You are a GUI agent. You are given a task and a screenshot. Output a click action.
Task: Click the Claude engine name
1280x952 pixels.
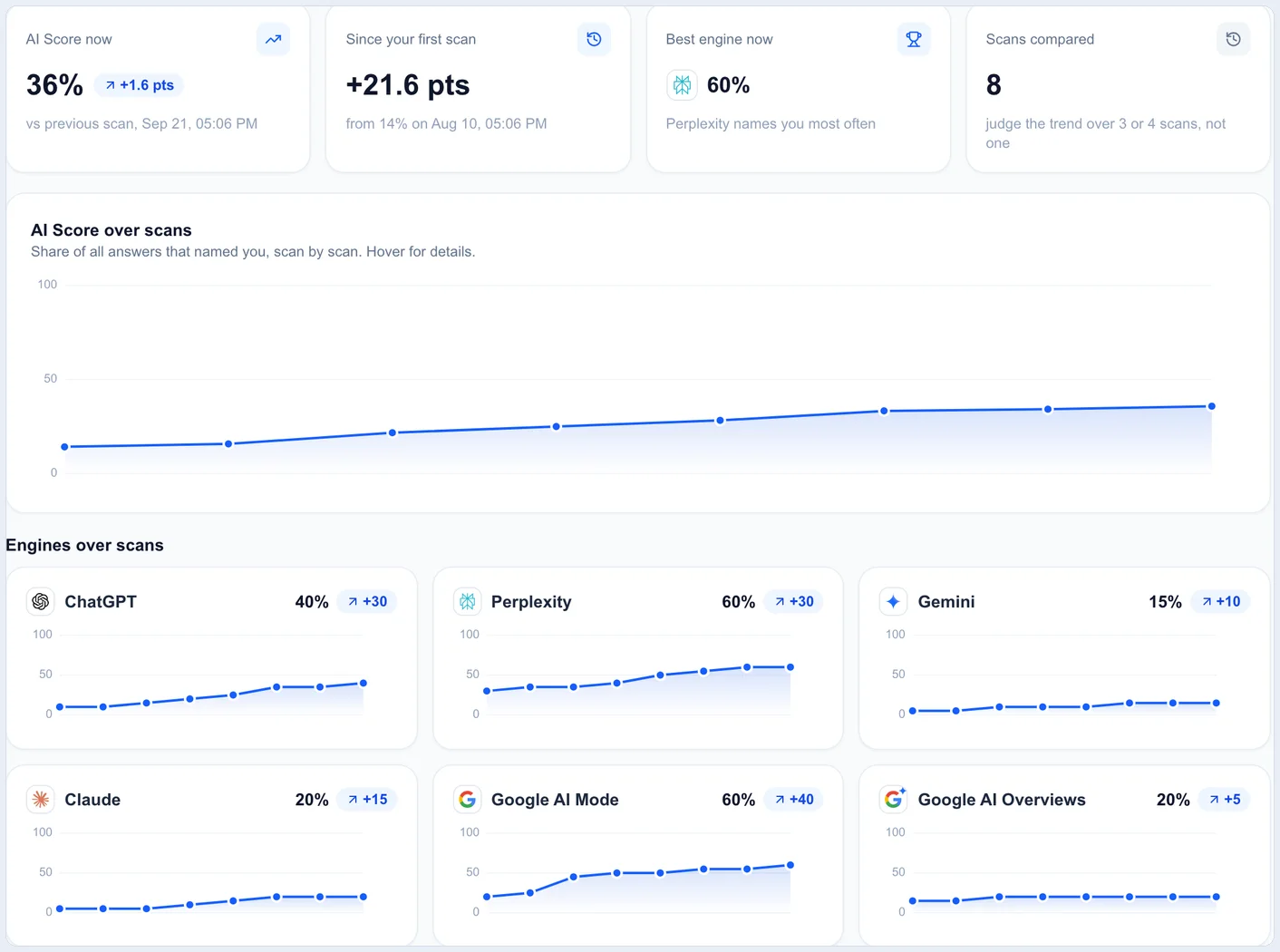[x=92, y=799]
